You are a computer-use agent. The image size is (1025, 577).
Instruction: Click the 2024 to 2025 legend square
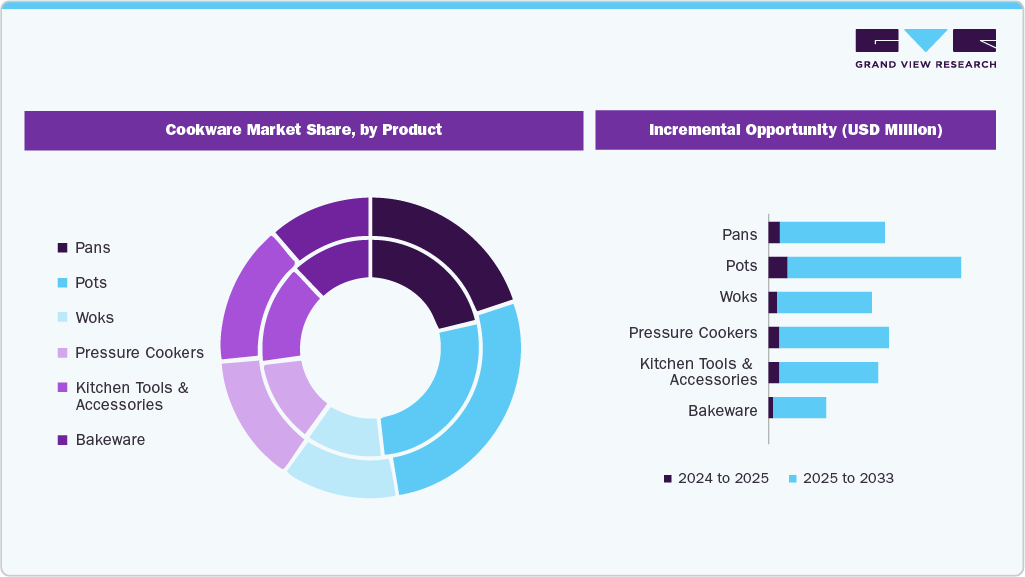666,478
